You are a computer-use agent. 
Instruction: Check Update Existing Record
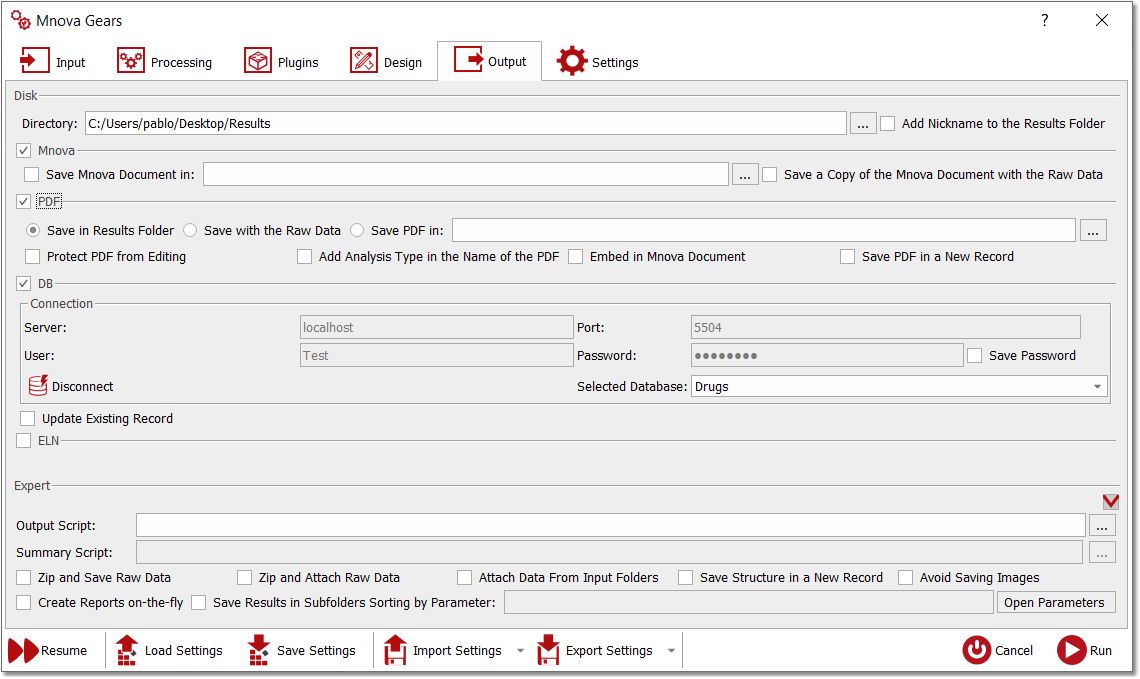[28, 419]
